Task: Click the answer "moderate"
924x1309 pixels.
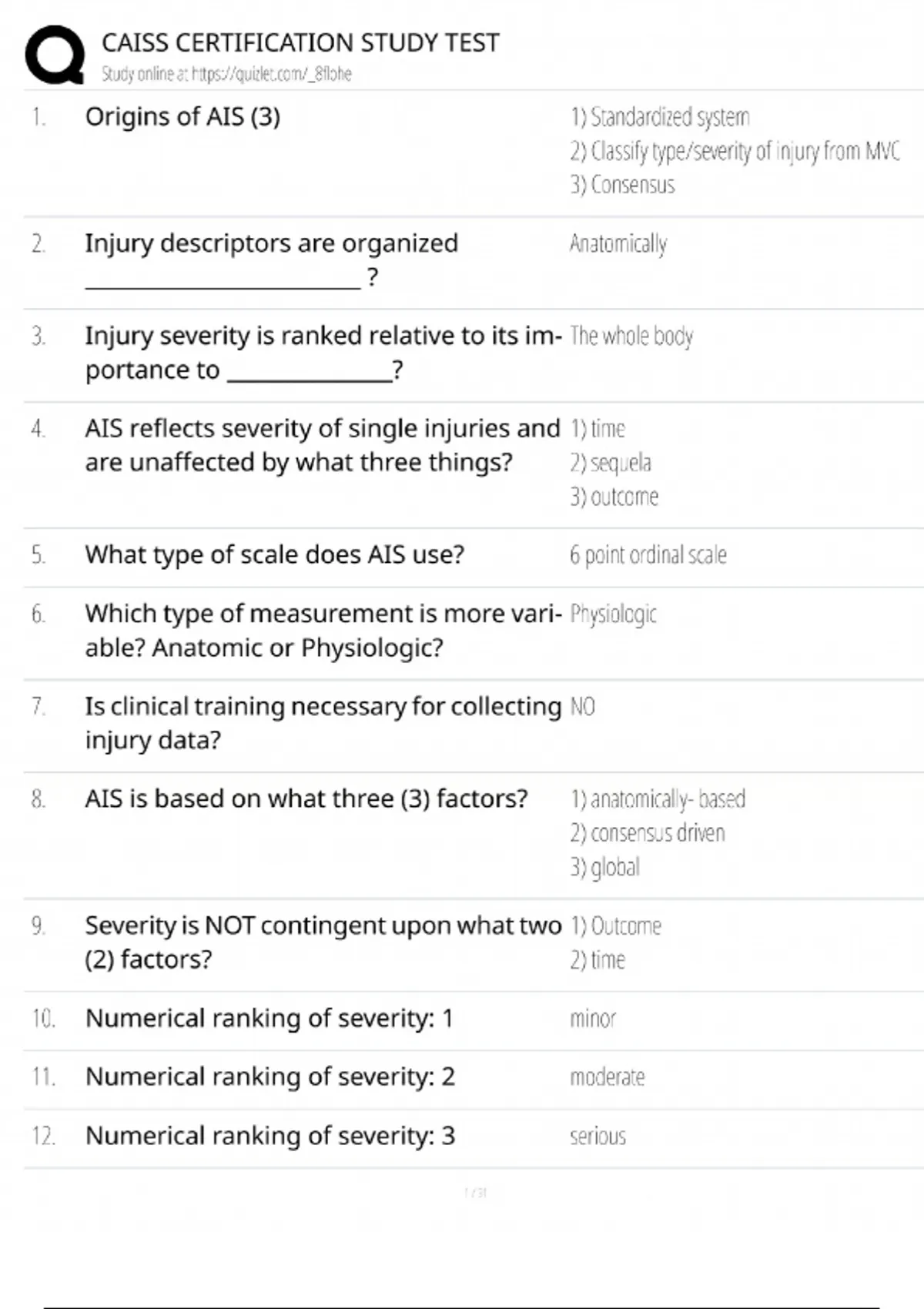Action: [607, 1077]
